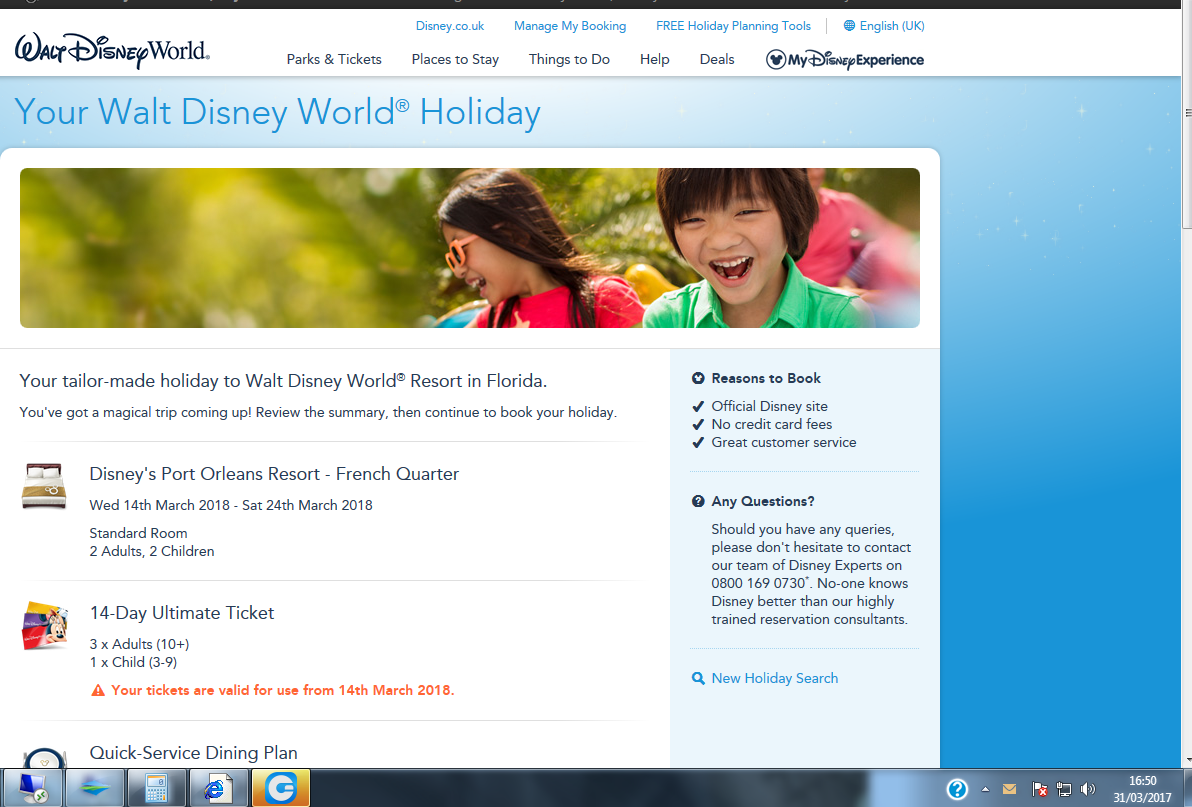Switch to Internet Explorer in the taskbar
Screen dimensions: 1192x807
coord(218,788)
